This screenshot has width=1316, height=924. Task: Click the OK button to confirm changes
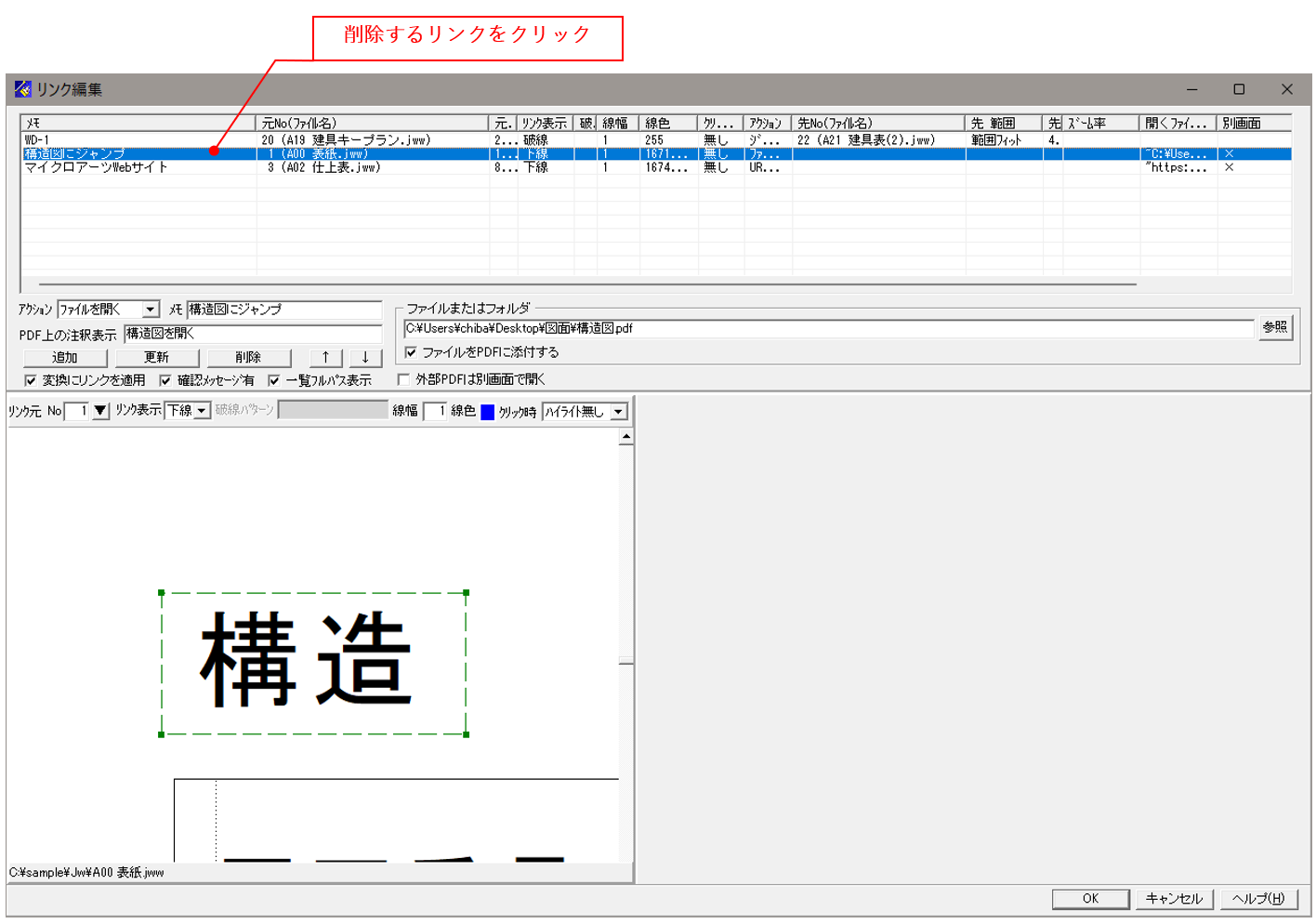1089,898
